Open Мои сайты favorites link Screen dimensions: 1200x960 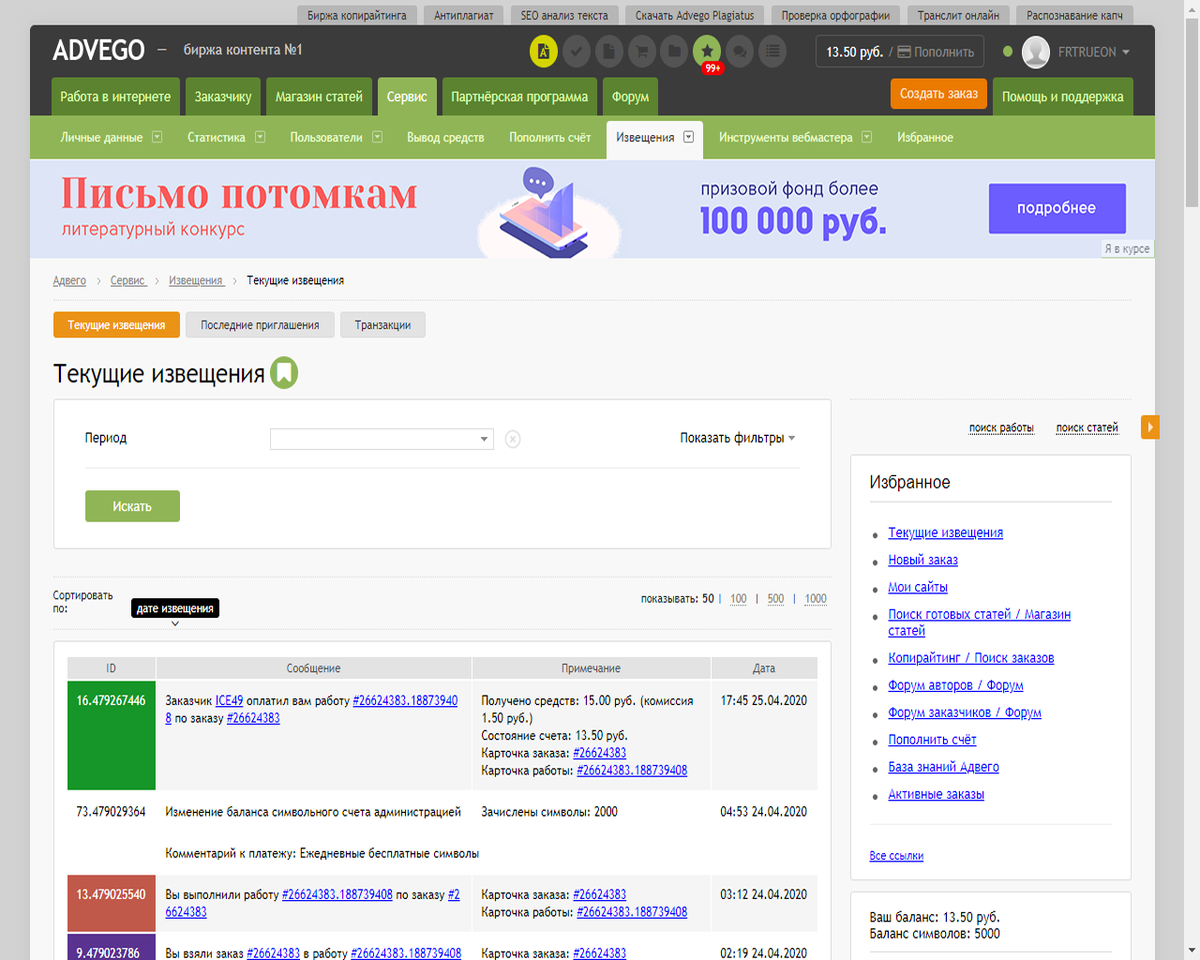918,587
